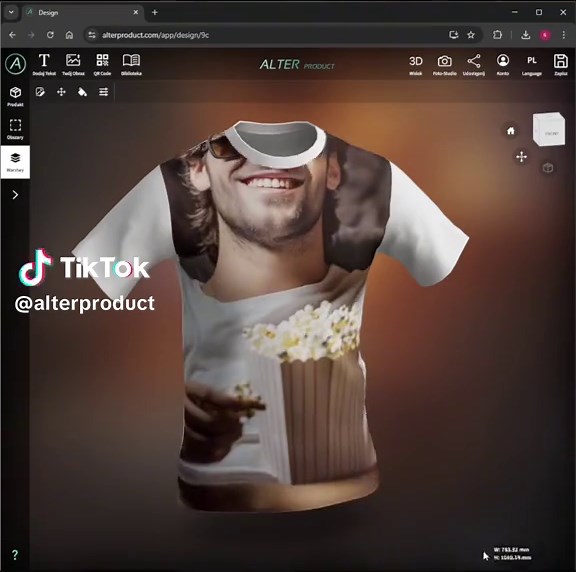Expand the left sidebar chevron
This screenshot has width=576, height=572.
[x=15, y=195]
